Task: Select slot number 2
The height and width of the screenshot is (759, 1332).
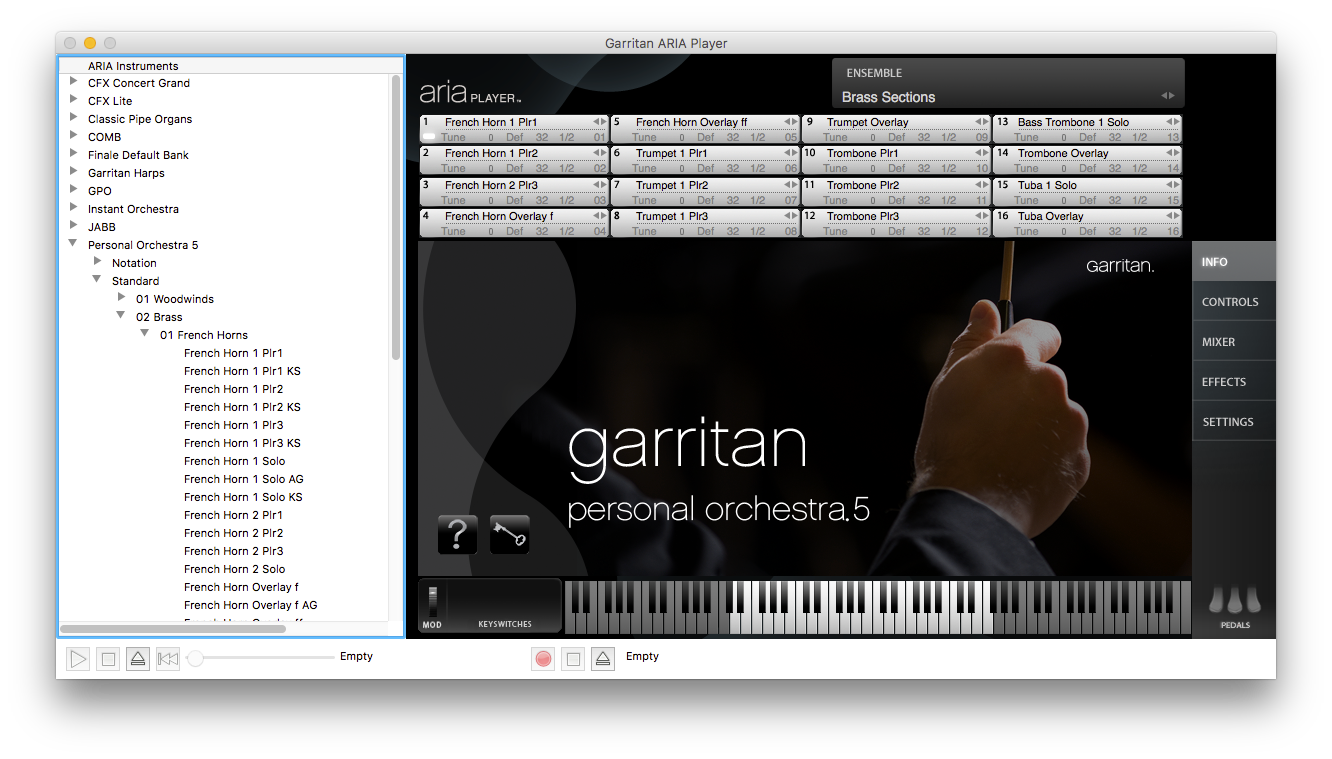Action: [426, 153]
